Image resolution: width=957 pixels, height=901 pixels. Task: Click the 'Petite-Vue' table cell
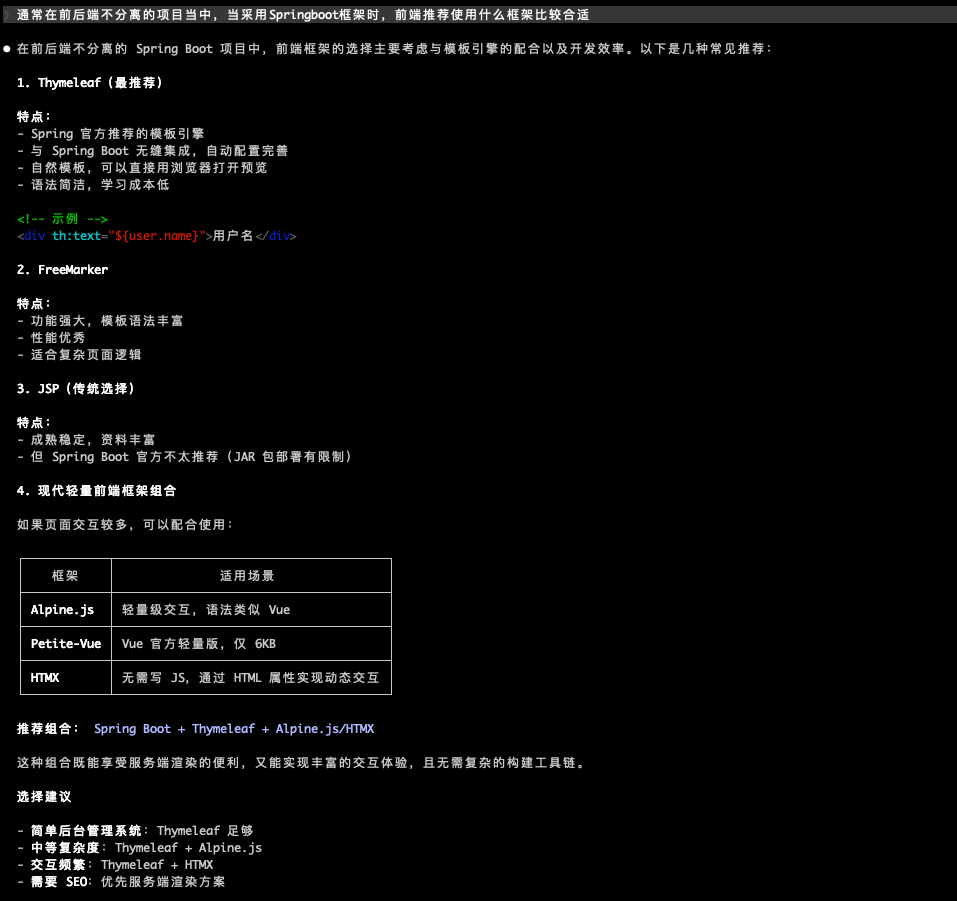tap(66, 643)
